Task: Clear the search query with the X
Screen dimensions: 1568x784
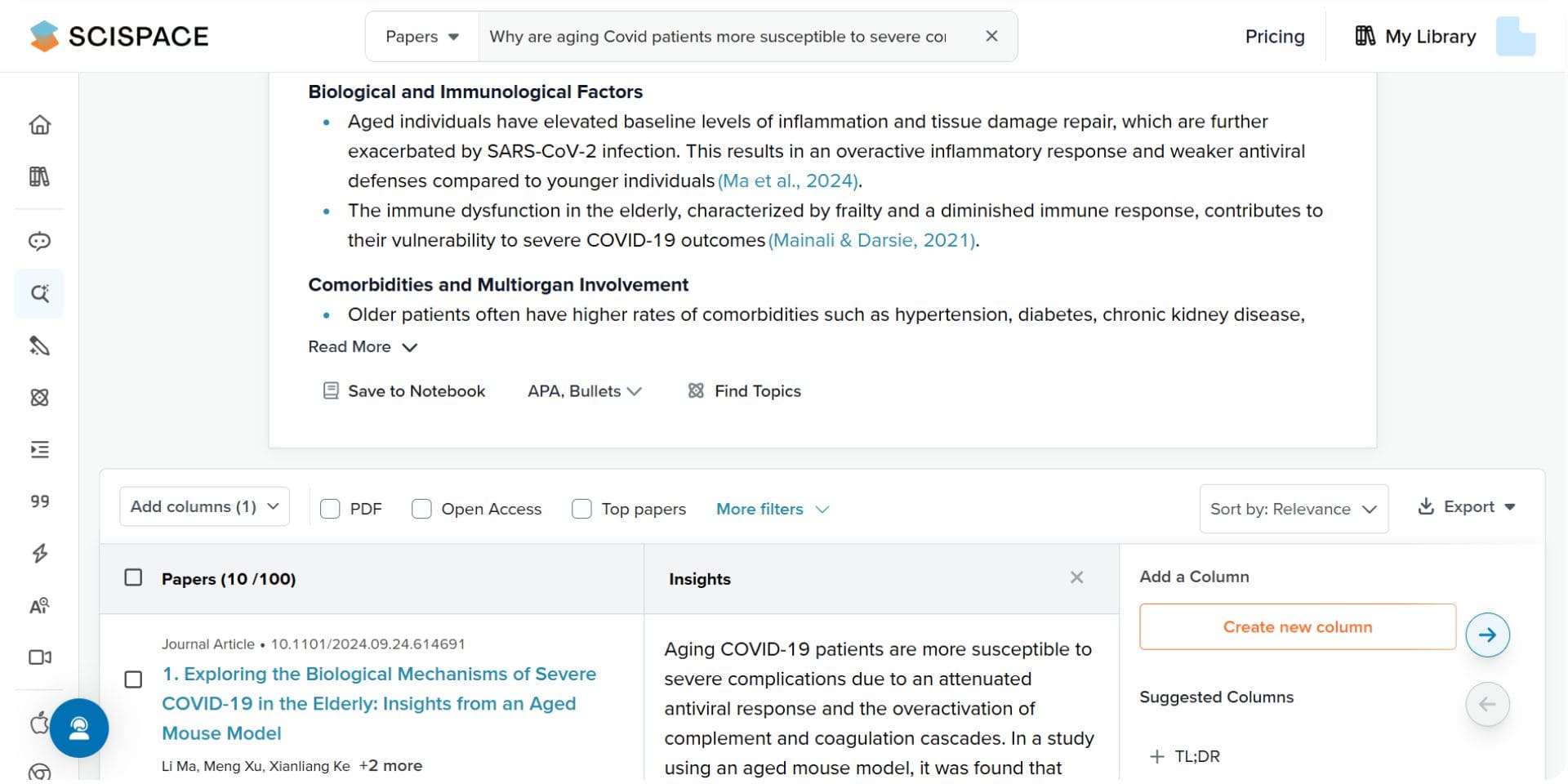Action: (x=991, y=36)
